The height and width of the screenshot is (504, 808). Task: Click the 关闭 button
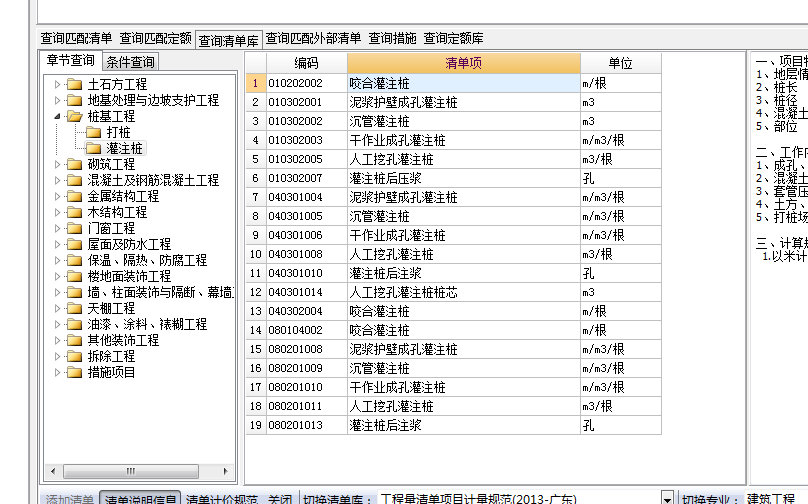pyautogui.click(x=280, y=498)
